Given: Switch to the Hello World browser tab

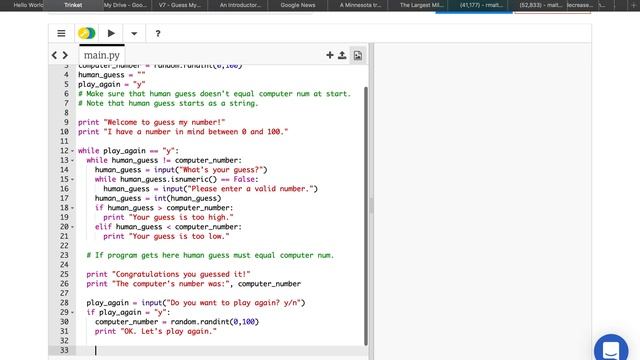Looking at the screenshot, I should 28,5.
